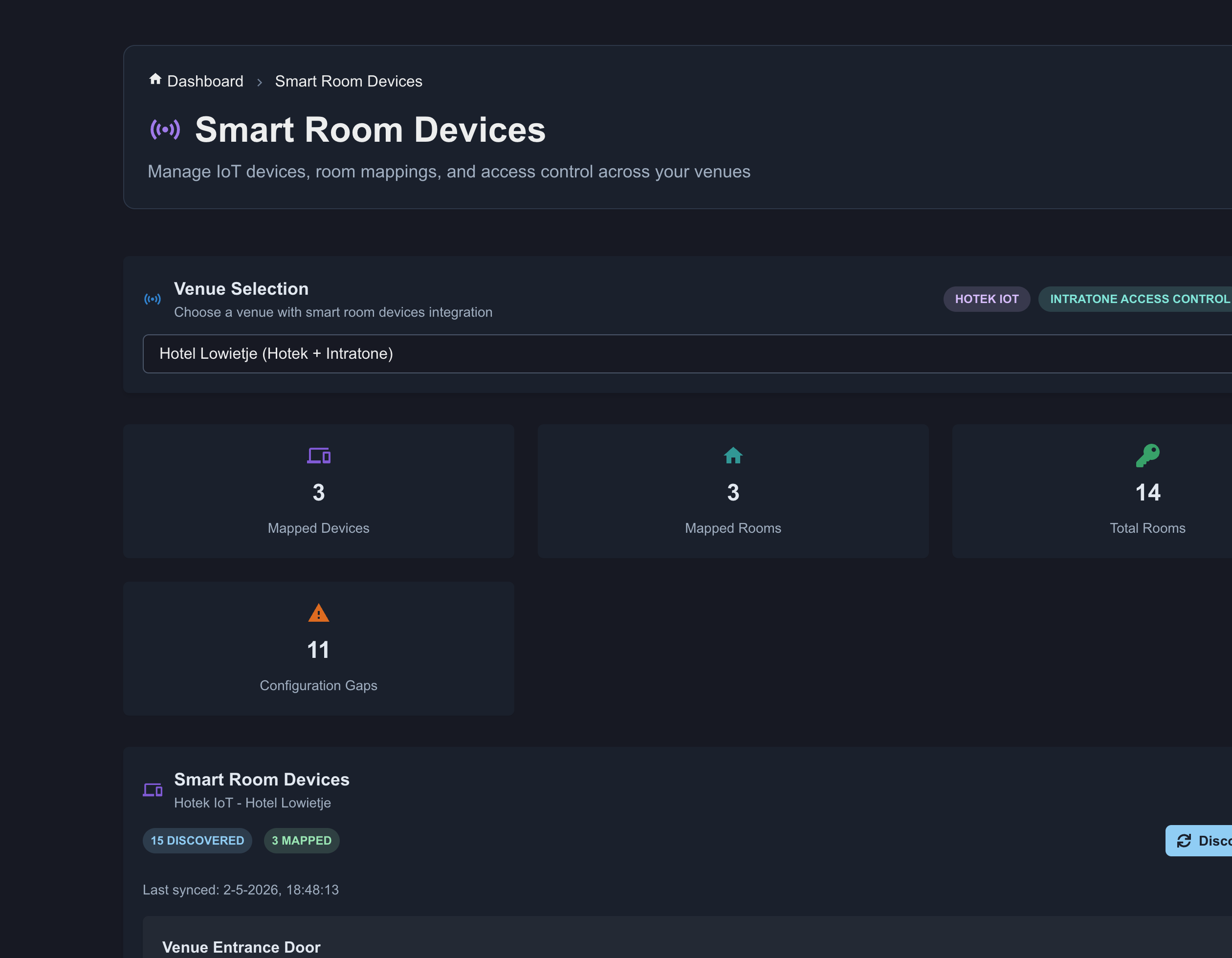The height and width of the screenshot is (958, 1232).
Task: Click the house icon on the Mapped Rooms card
Action: [733, 455]
